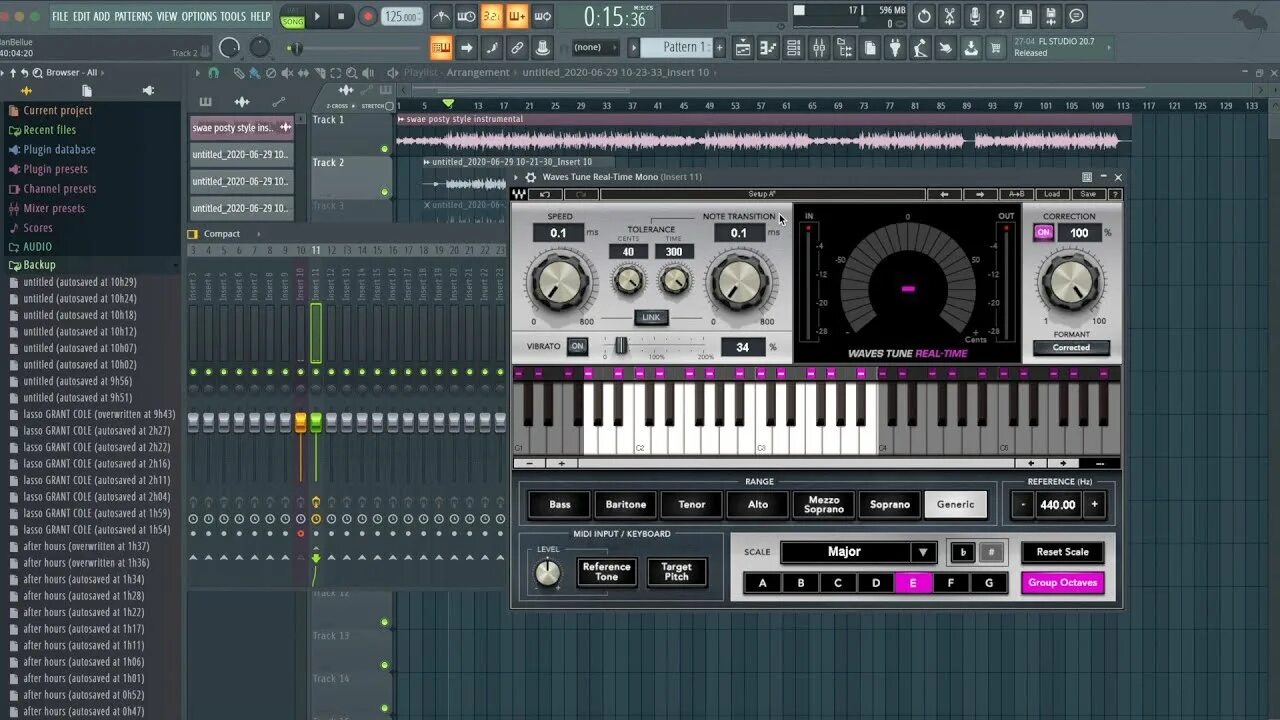Expand Plugin database in browser

pos(59,150)
